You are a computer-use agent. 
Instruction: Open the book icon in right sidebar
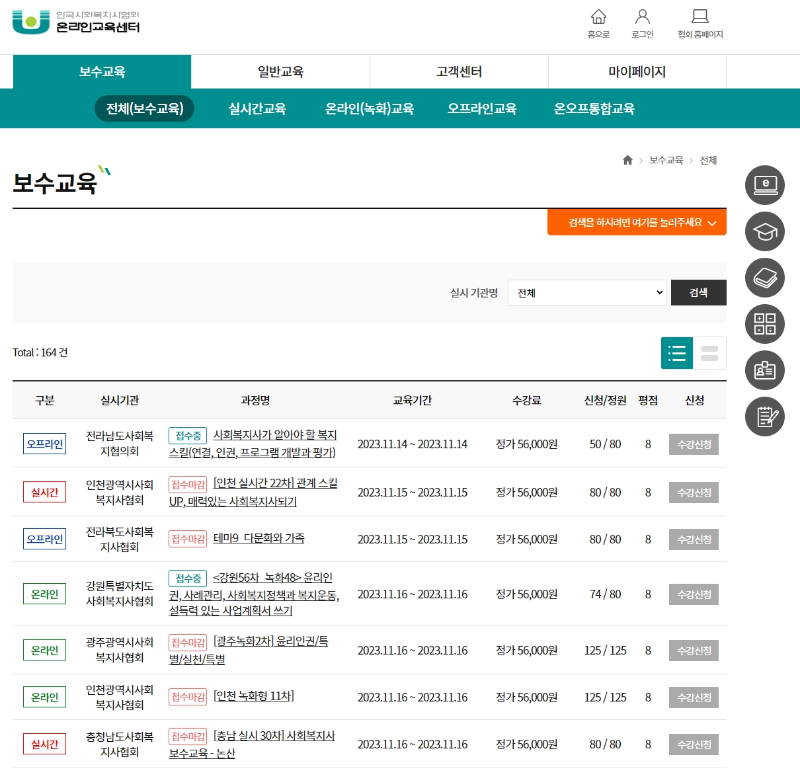[x=765, y=277]
